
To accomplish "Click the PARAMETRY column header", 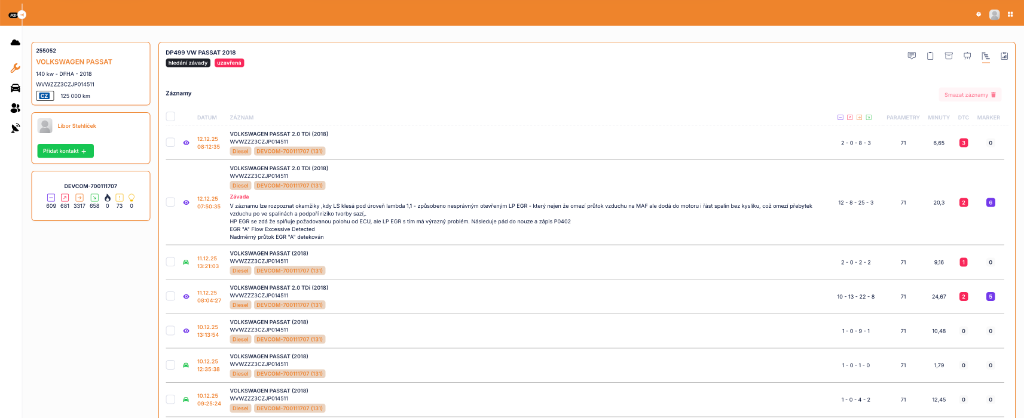I will (x=903, y=117).
